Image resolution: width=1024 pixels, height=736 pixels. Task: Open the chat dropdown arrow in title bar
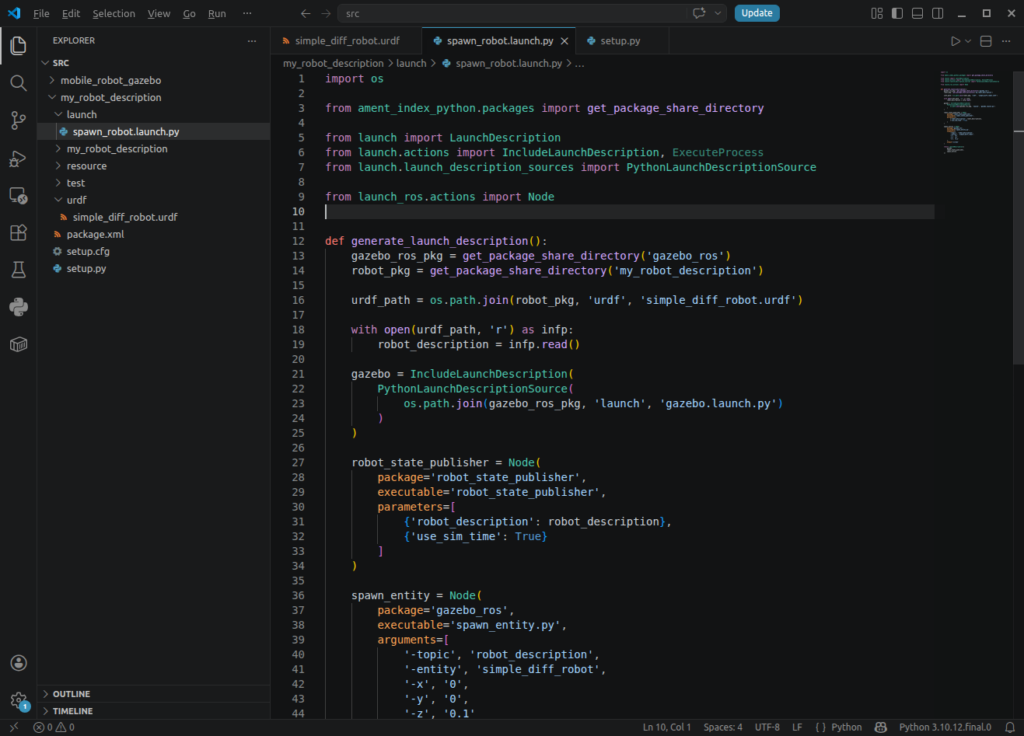(x=718, y=13)
